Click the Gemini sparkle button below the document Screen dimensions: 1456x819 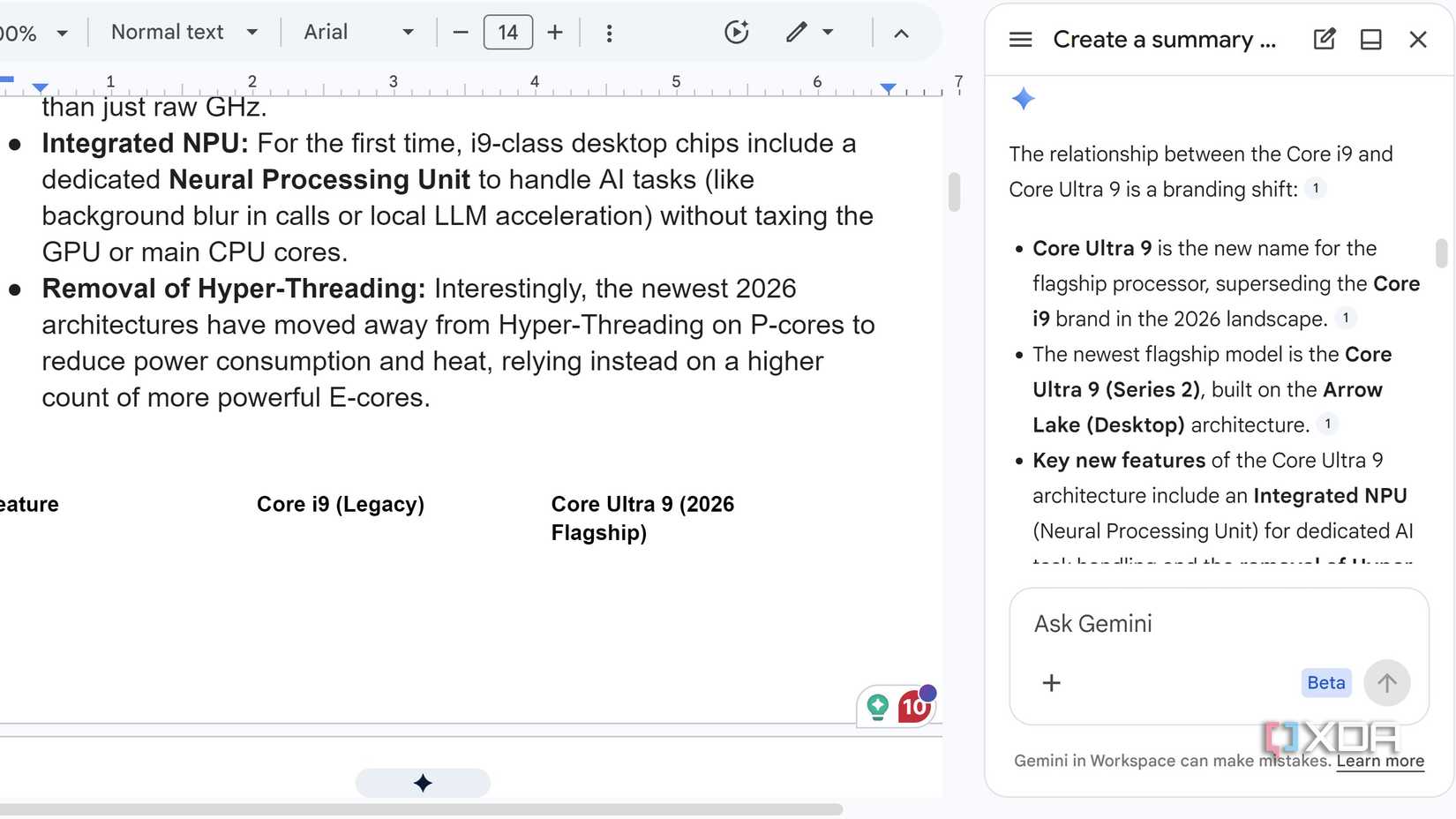[x=423, y=783]
